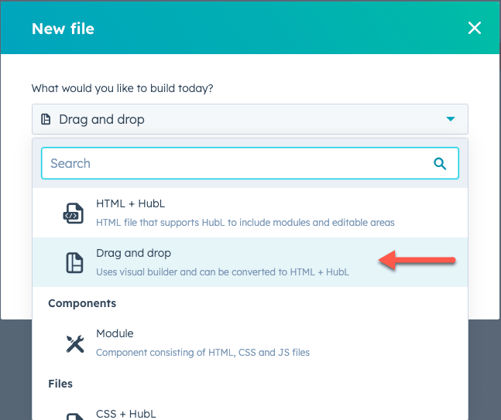Click the HTML + HubL code file icon
Viewport: 501px width, 420px height.
click(x=73, y=213)
